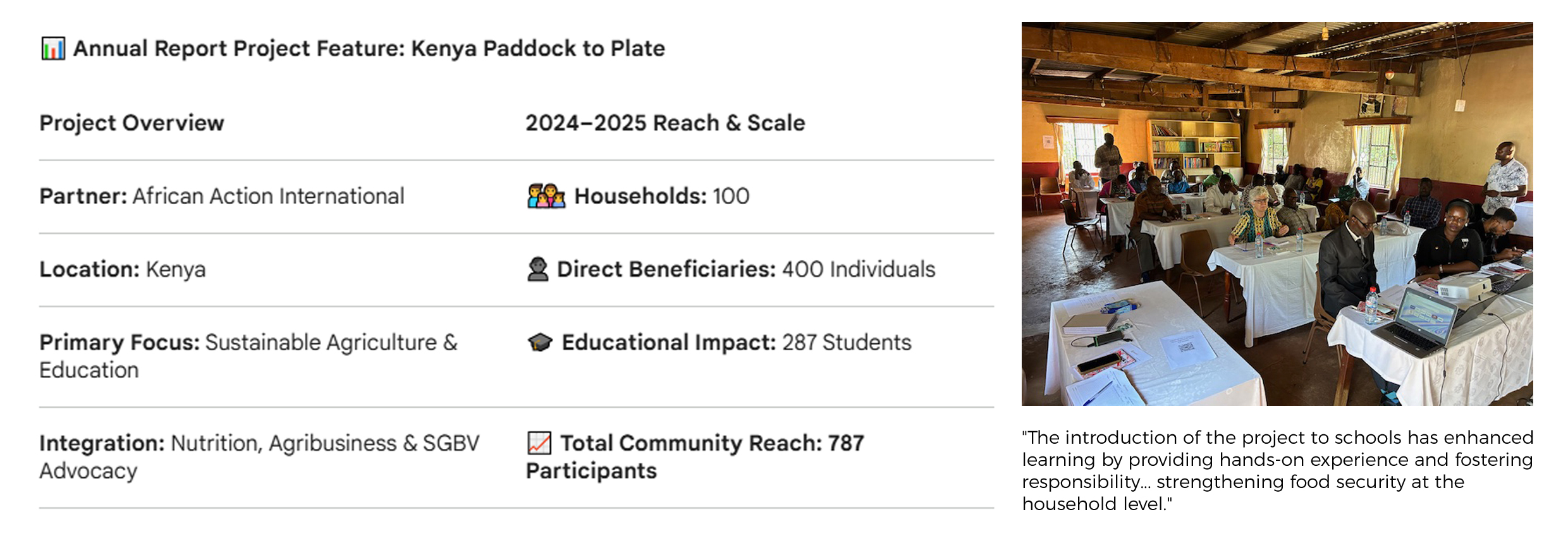
Task: Click the Annual Report Project Feature title
Action: click(x=369, y=49)
